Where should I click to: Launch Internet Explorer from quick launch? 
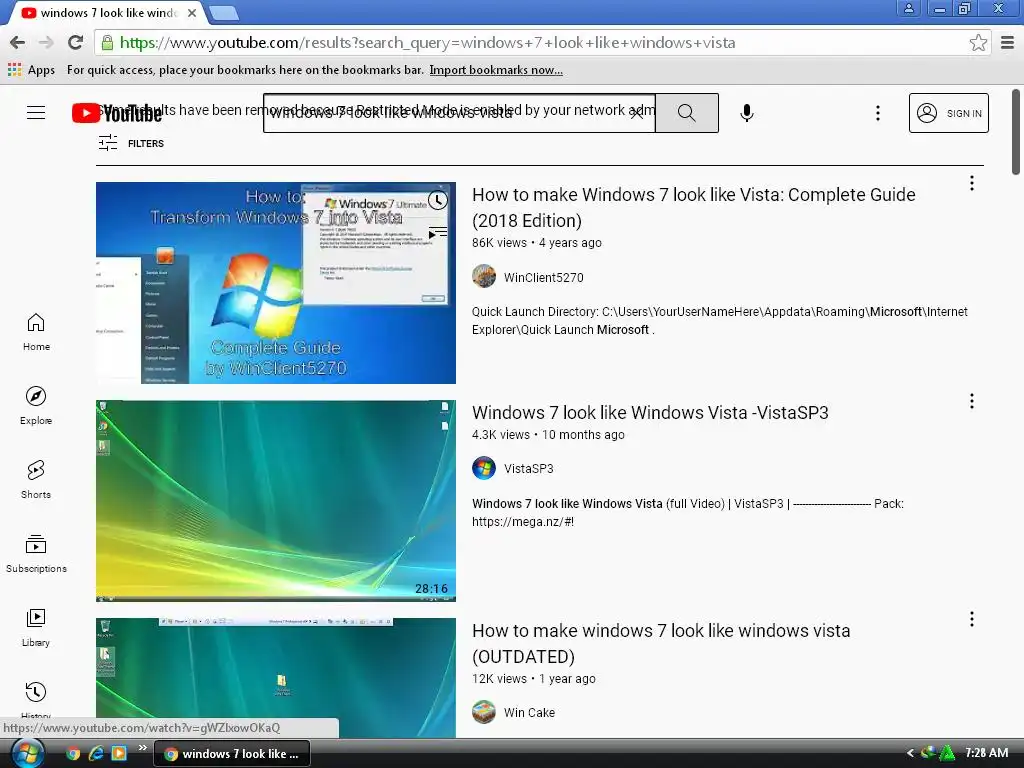[96, 754]
